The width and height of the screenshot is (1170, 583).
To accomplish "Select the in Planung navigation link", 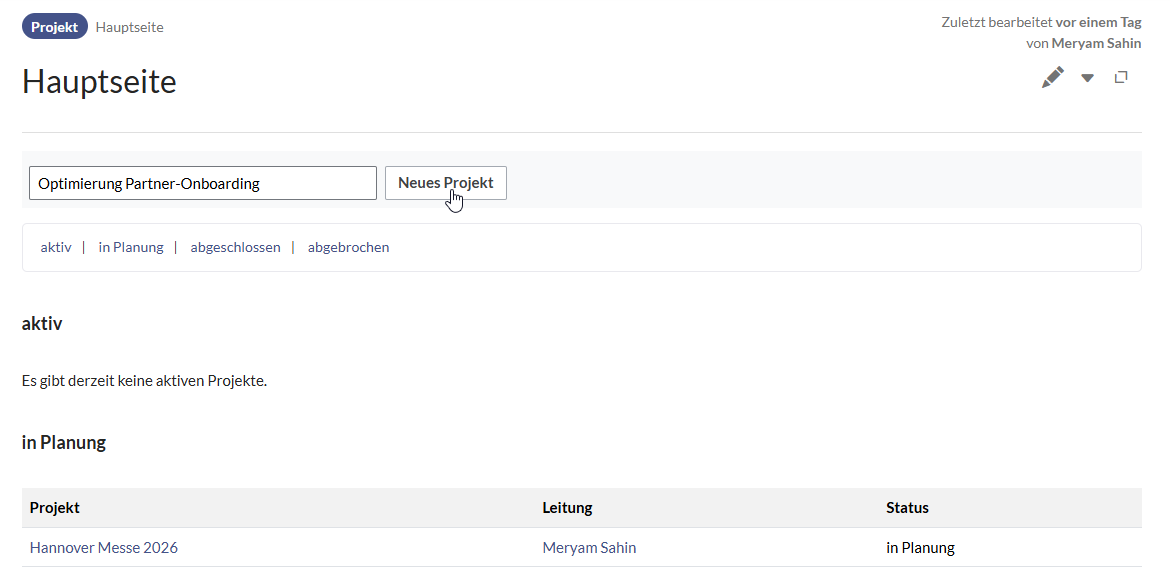I will click(x=130, y=247).
